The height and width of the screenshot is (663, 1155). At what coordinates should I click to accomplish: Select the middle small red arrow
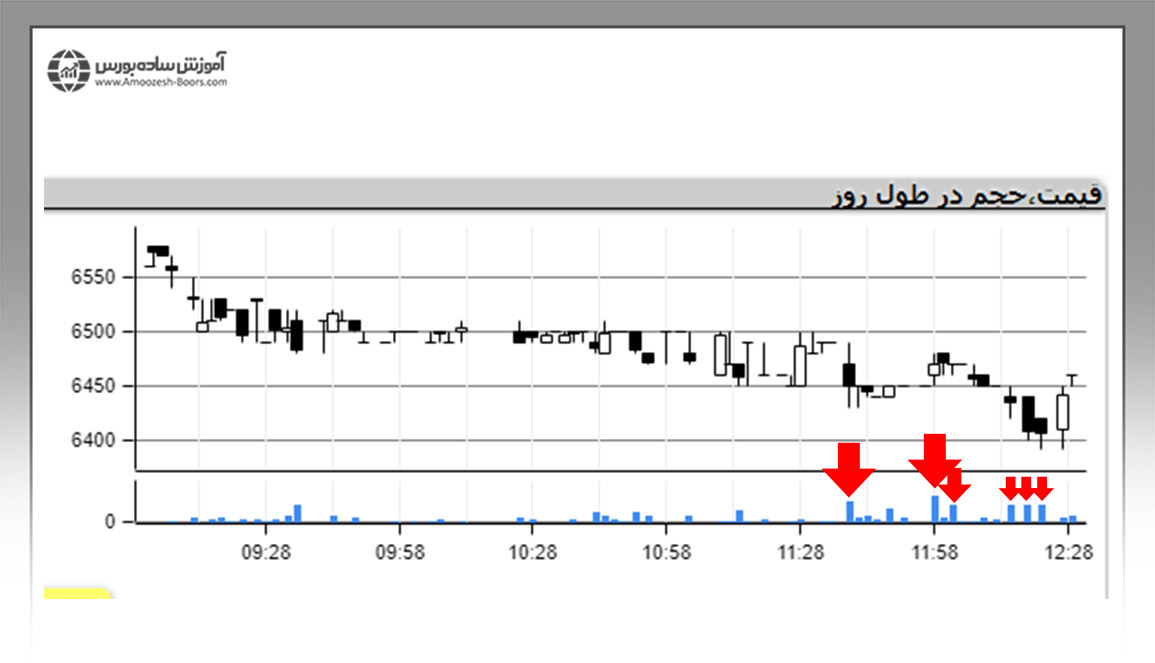pos(1026,488)
